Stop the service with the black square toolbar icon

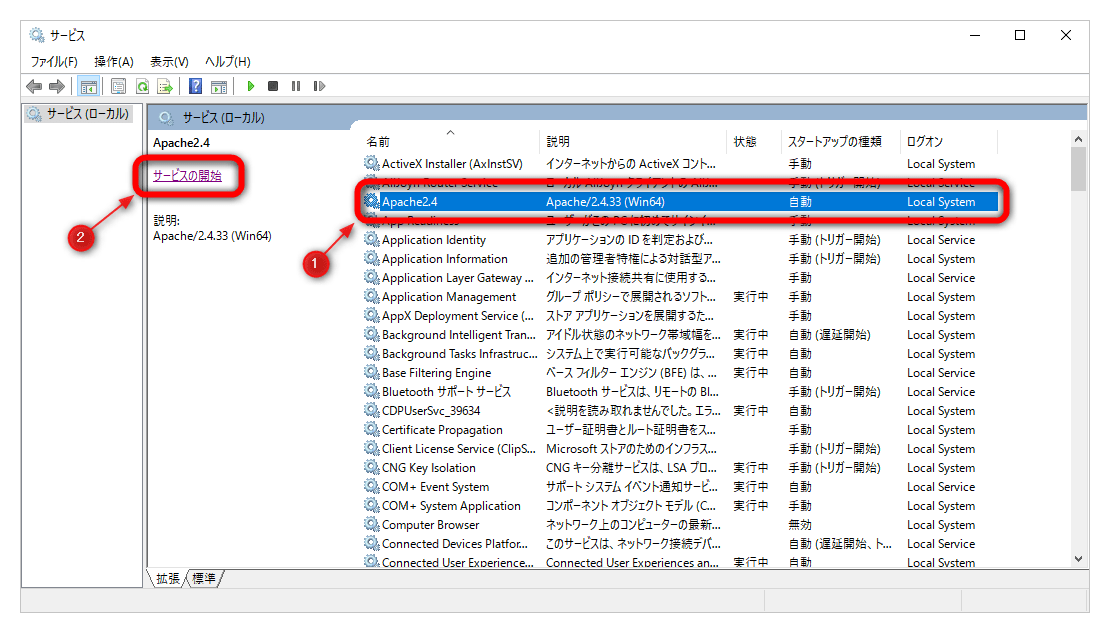[x=272, y=86]
